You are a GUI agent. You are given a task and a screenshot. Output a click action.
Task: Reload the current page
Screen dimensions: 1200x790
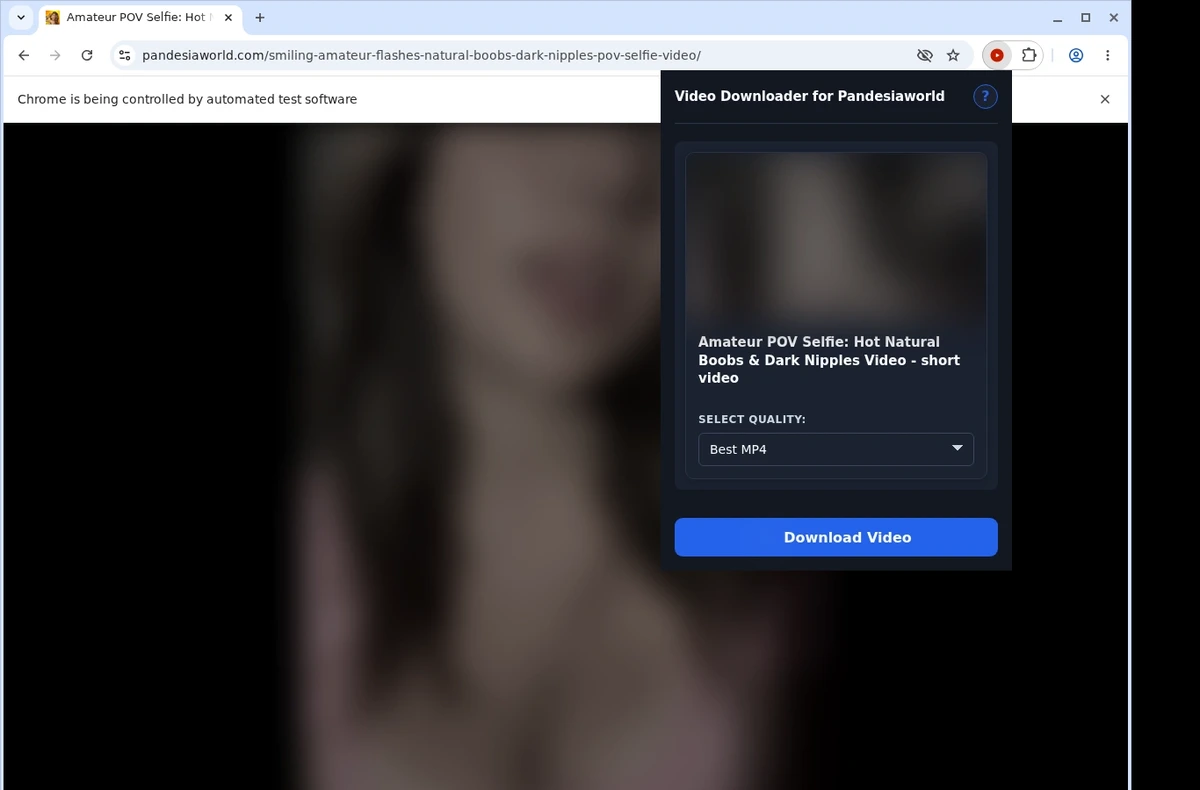pyautogui.click(x=87, y=56)
